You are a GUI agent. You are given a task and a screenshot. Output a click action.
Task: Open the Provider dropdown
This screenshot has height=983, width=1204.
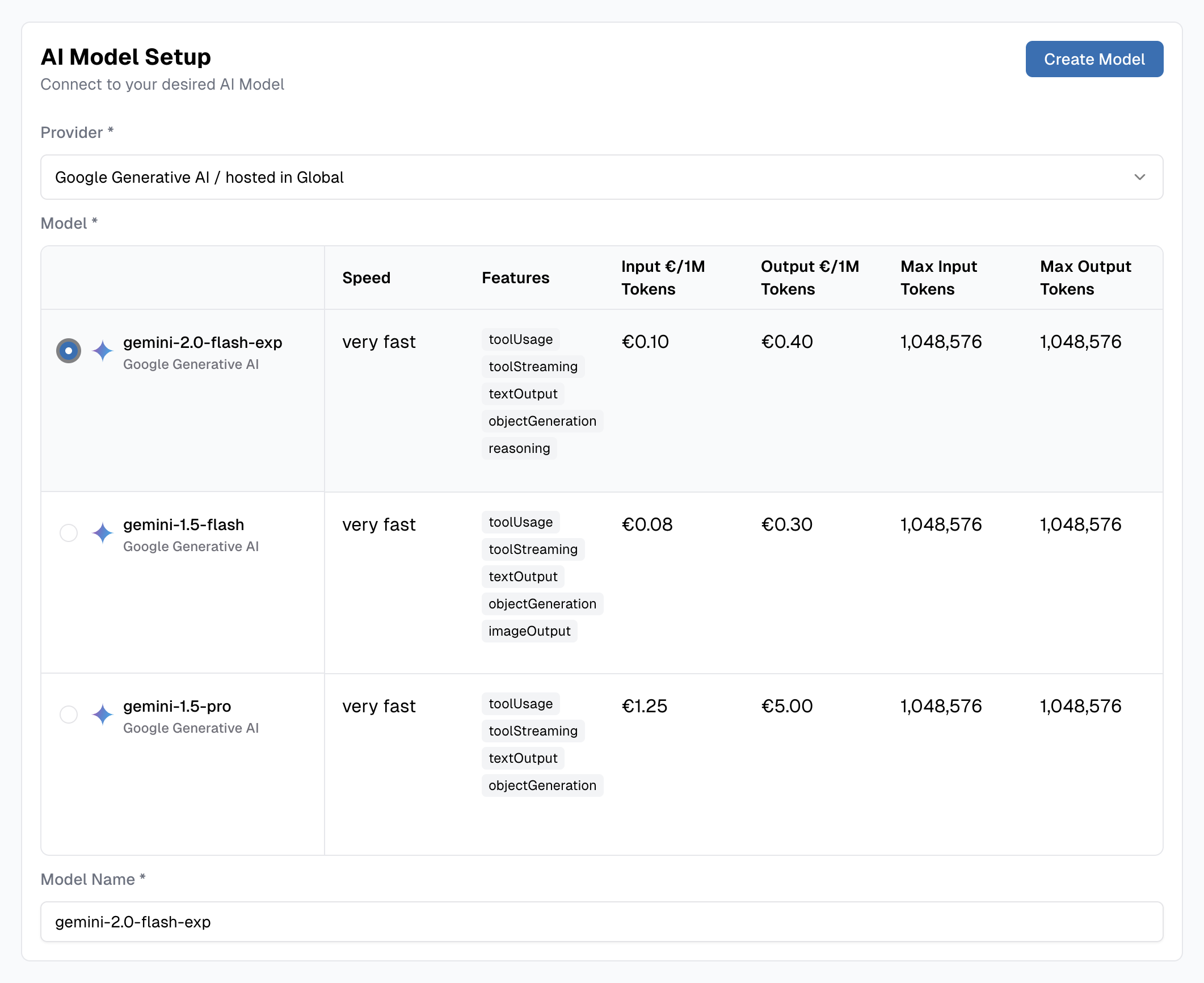click(601, 177)
